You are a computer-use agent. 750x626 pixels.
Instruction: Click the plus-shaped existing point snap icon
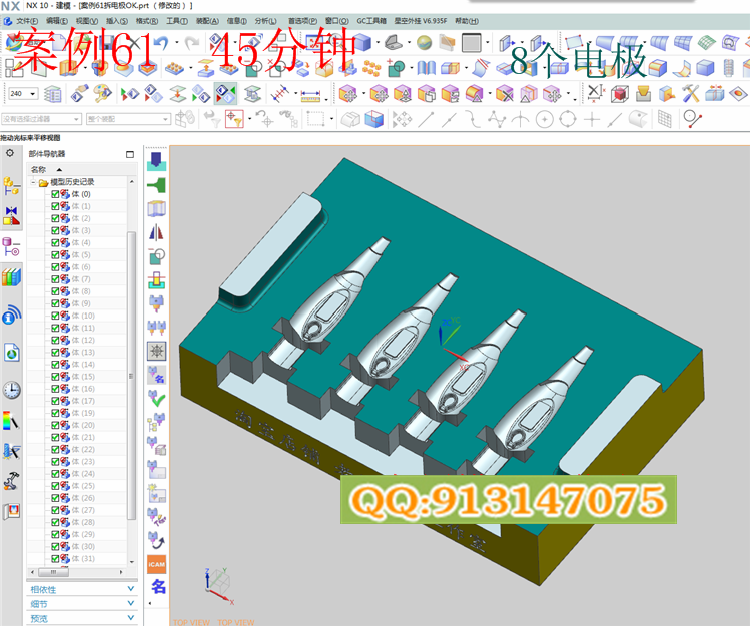coord(592,119)
